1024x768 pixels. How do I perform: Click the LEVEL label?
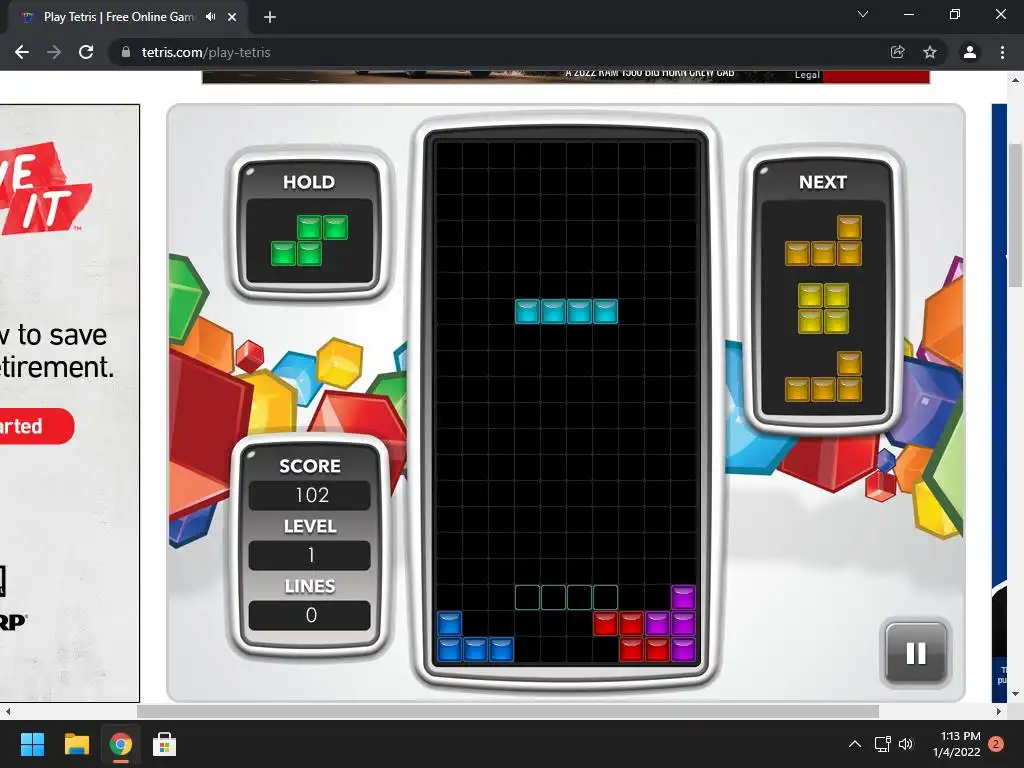(x=310, y=526)
